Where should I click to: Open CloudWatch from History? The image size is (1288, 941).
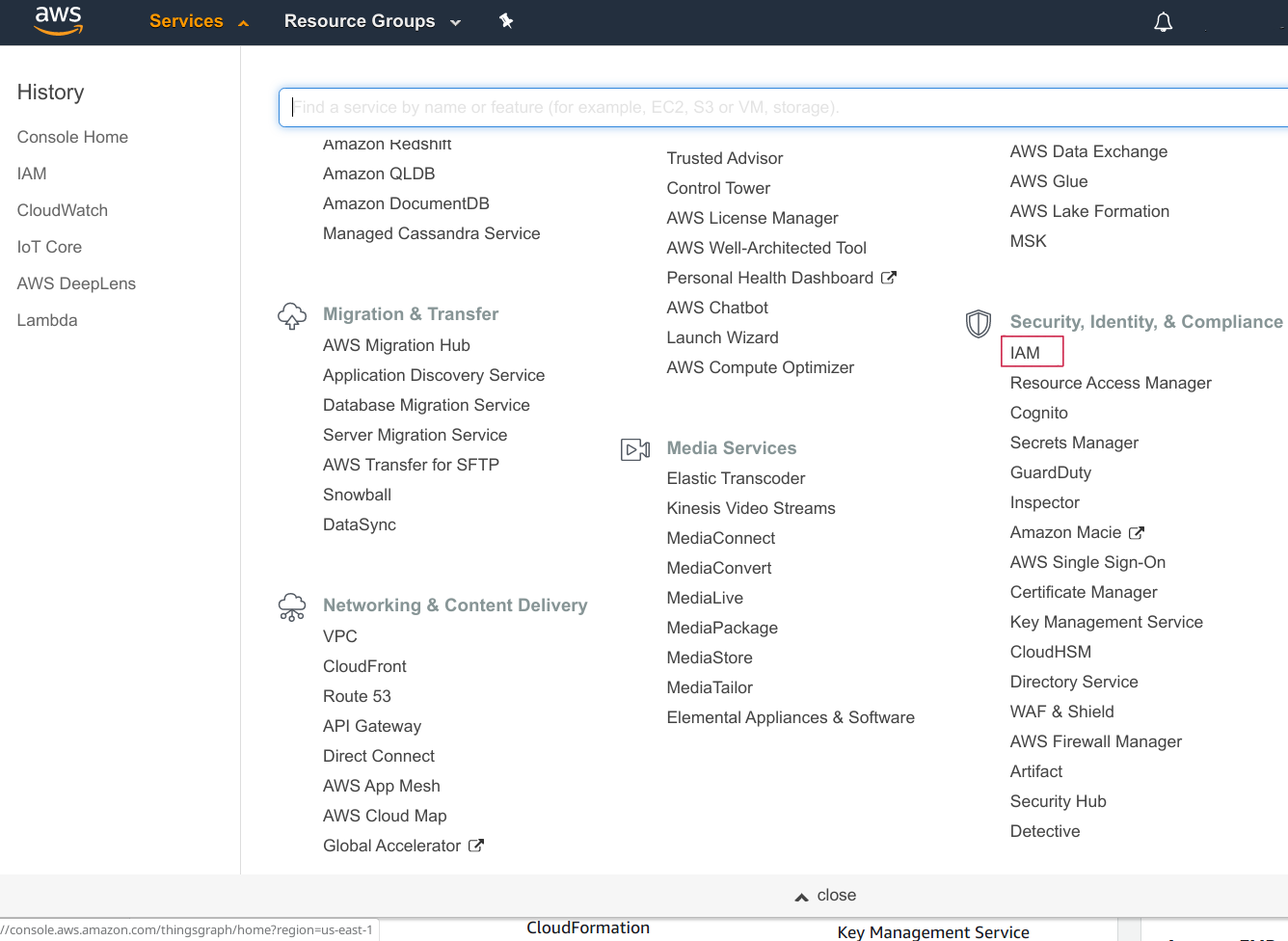pos(63,210)
